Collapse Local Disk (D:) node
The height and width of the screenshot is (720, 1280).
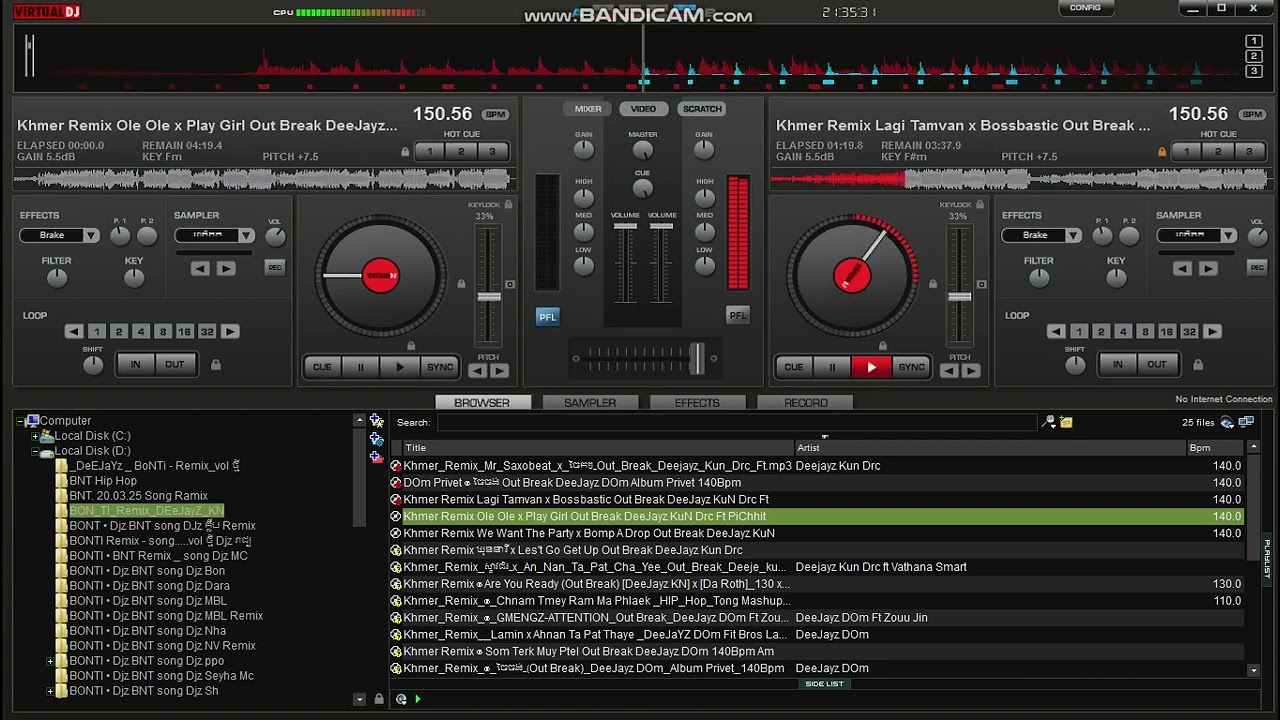[35, 451]
